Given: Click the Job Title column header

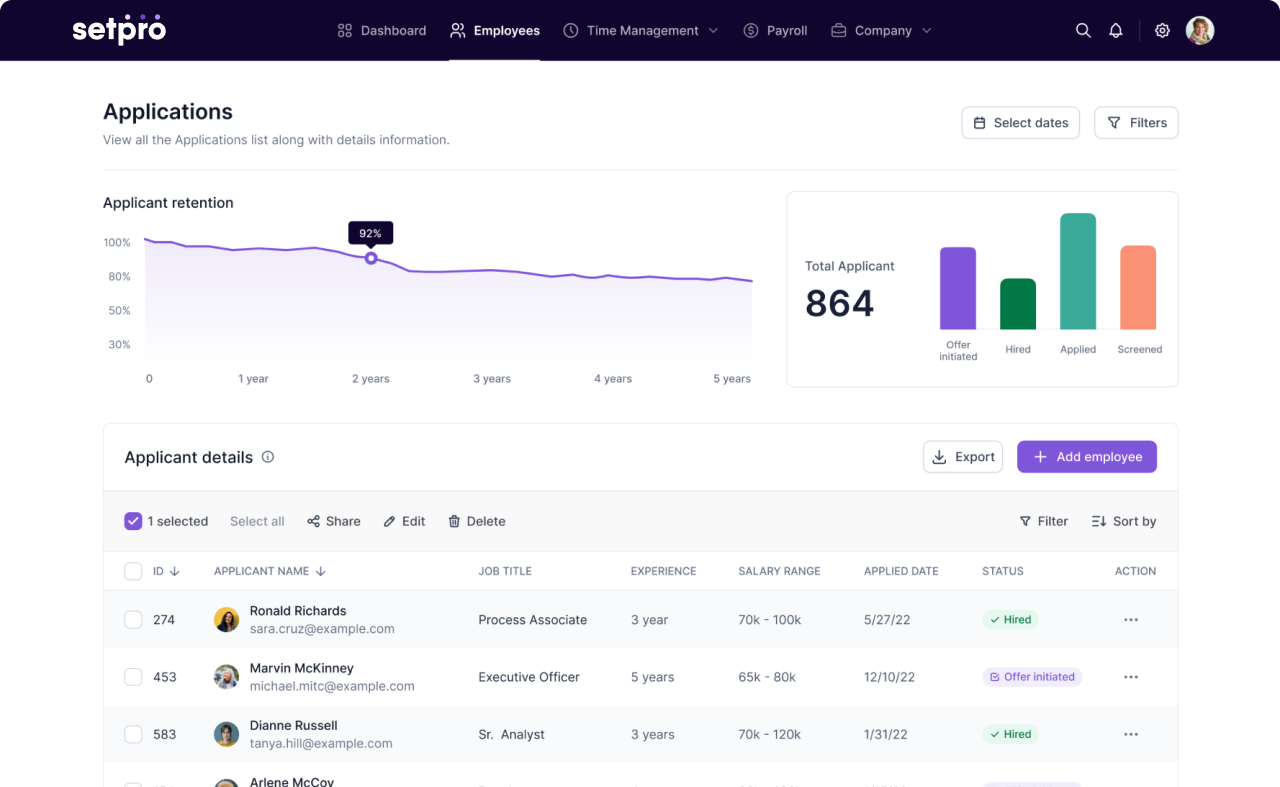Looking at the screenshot, I should pos(505,571).
